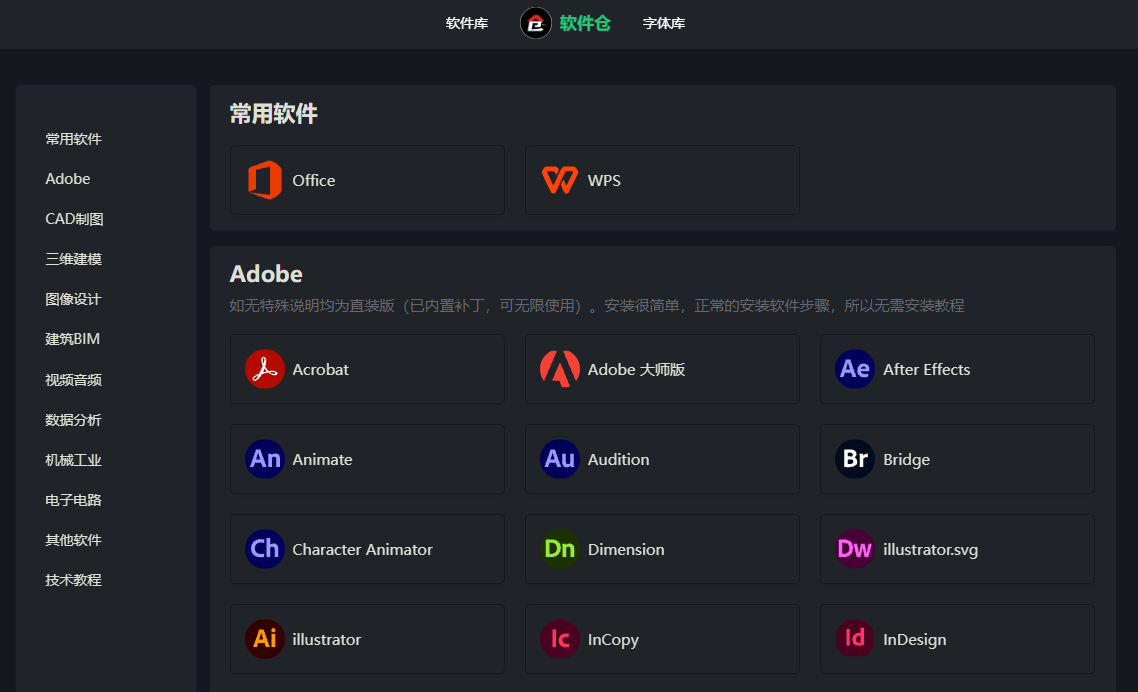Open 数据分析 sidebar category

pyautogui.click(x=73, y=420)
